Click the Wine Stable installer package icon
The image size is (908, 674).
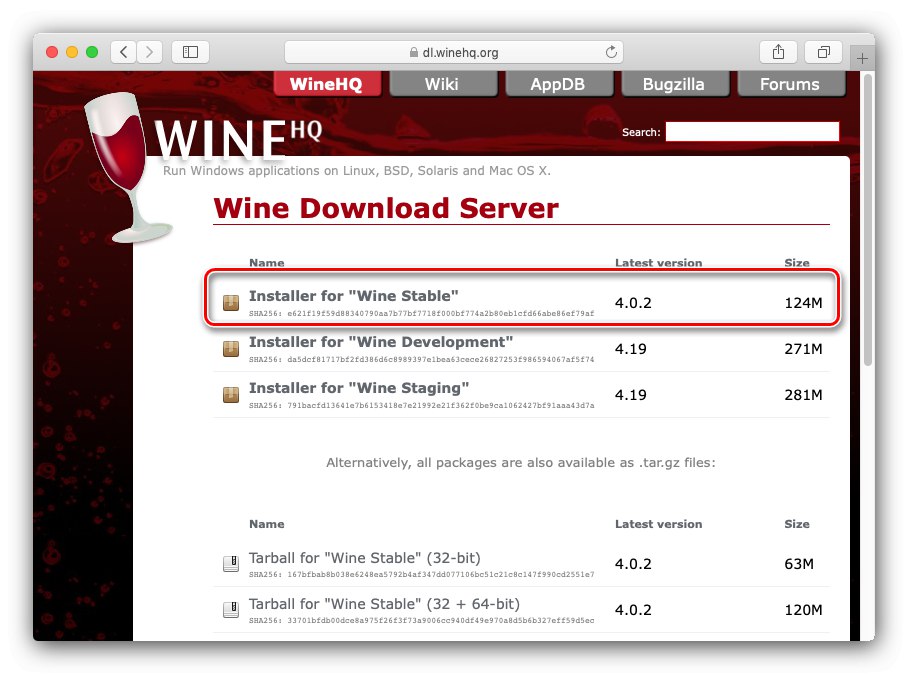pos(231,302)
